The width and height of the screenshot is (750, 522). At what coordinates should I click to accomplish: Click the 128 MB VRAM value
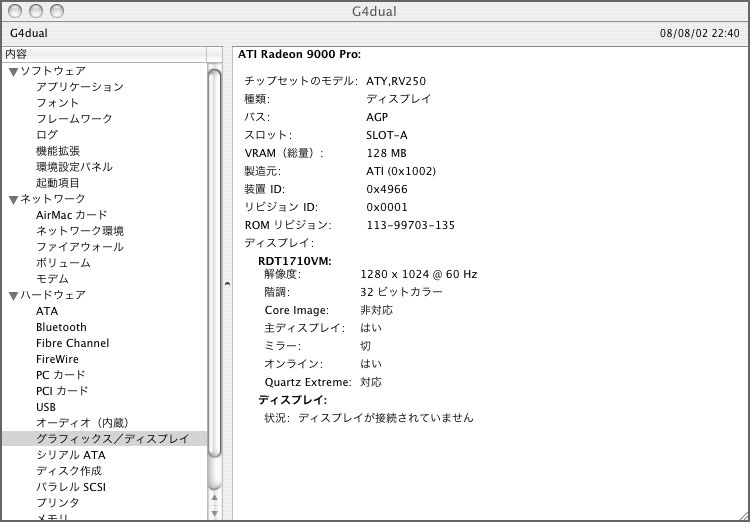pyautogui.click(x=386, y=154)
